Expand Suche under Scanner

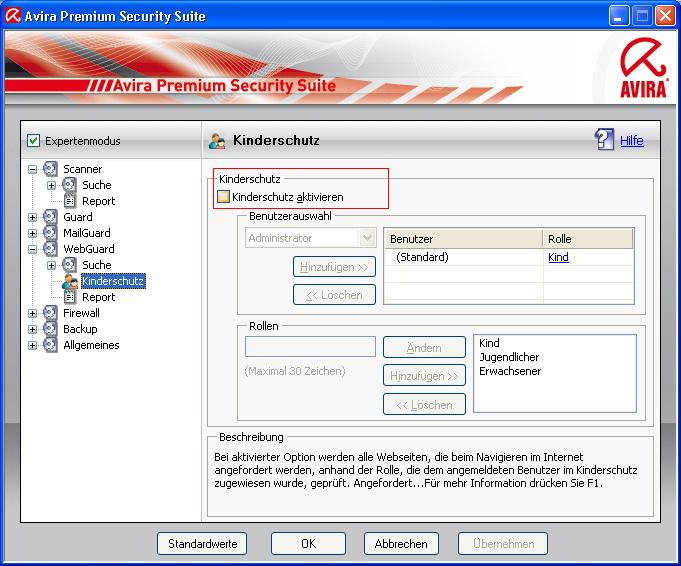pyautogui.click(x=51, y=185)
